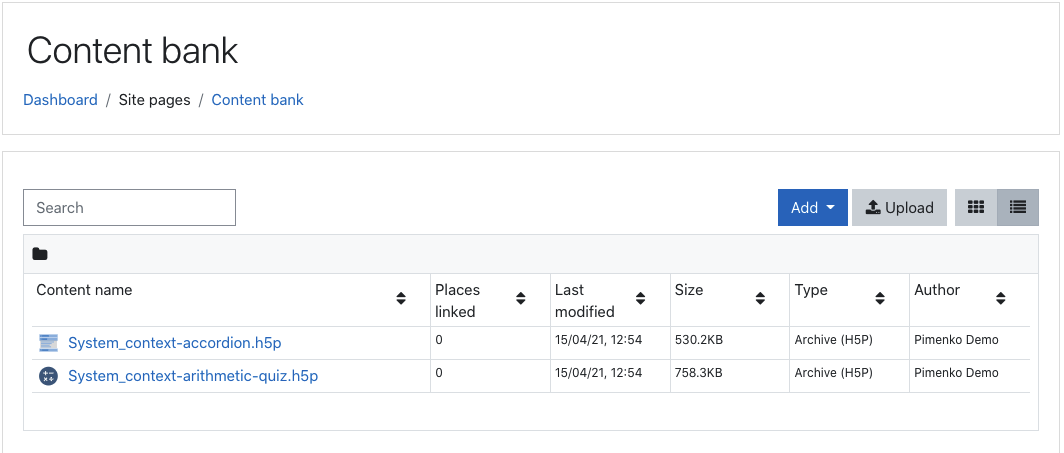
Task: Click the Last modified column header
Action: 585,300
